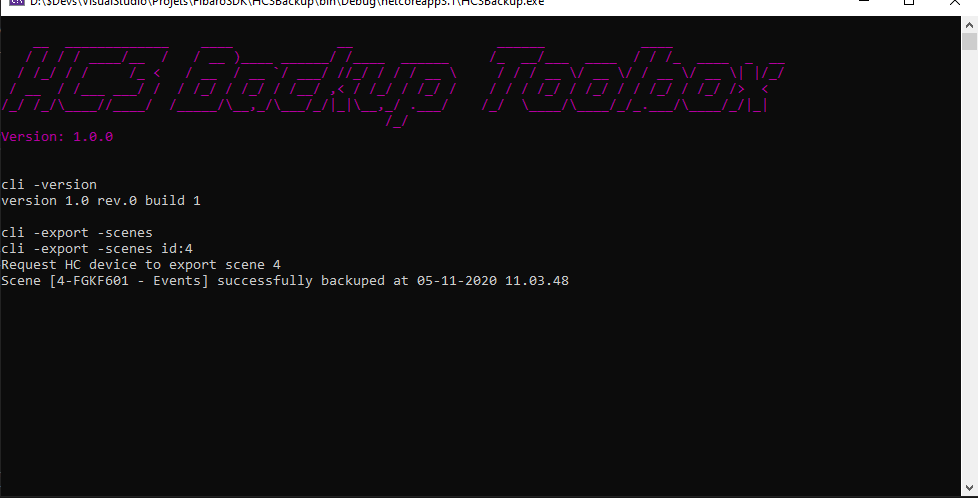This screenshot has width=978, height=498.
Task: Click the vertical scrollbar thumb
Action: pyautogui.click(x=969, y=41)
